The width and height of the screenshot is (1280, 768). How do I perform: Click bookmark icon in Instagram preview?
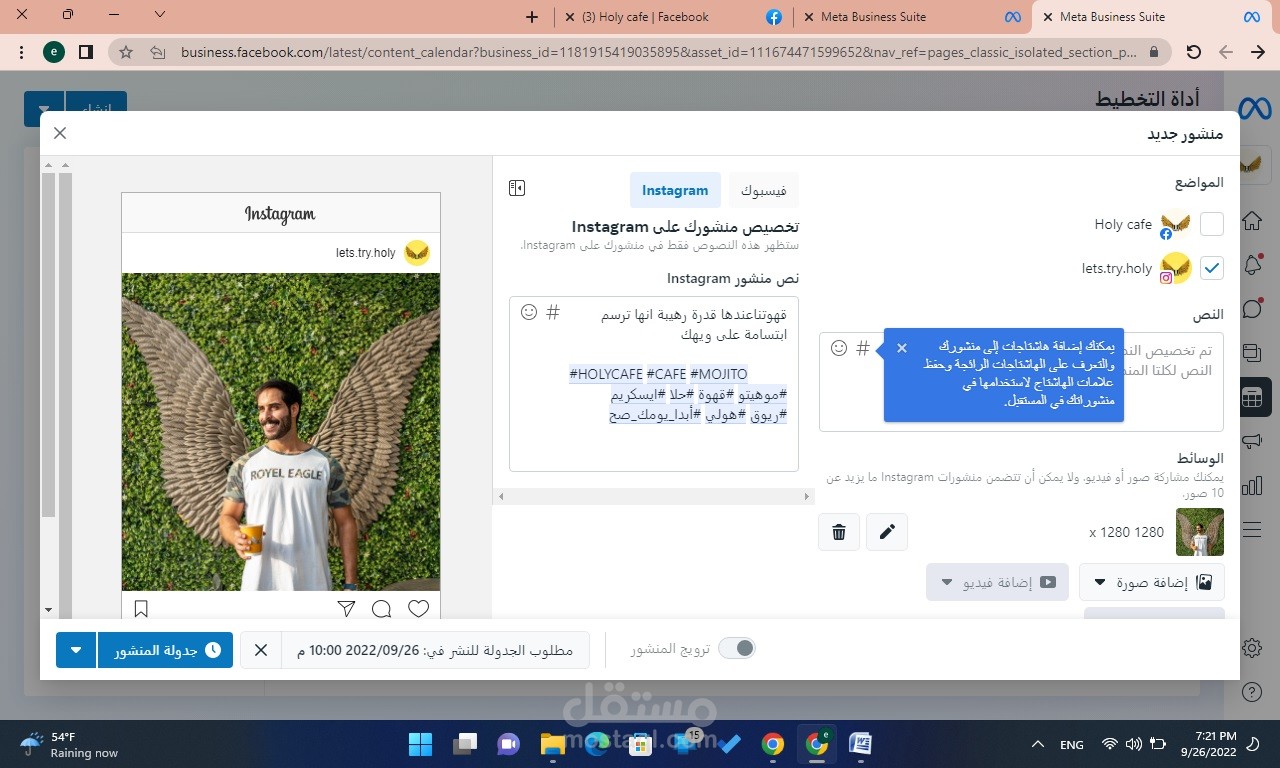[x=141, y=608]
